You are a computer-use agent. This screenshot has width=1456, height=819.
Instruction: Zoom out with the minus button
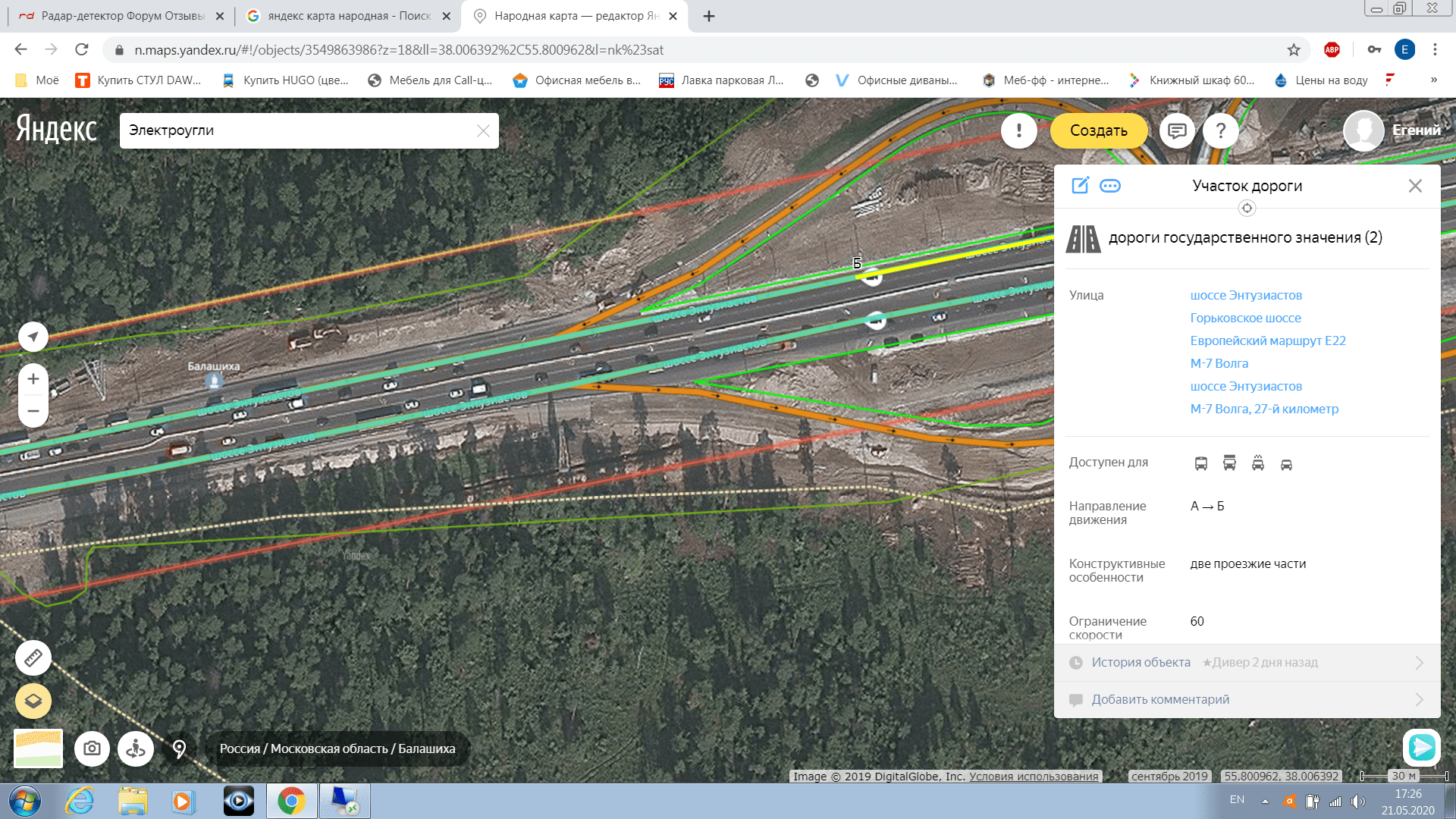(33, 411)
